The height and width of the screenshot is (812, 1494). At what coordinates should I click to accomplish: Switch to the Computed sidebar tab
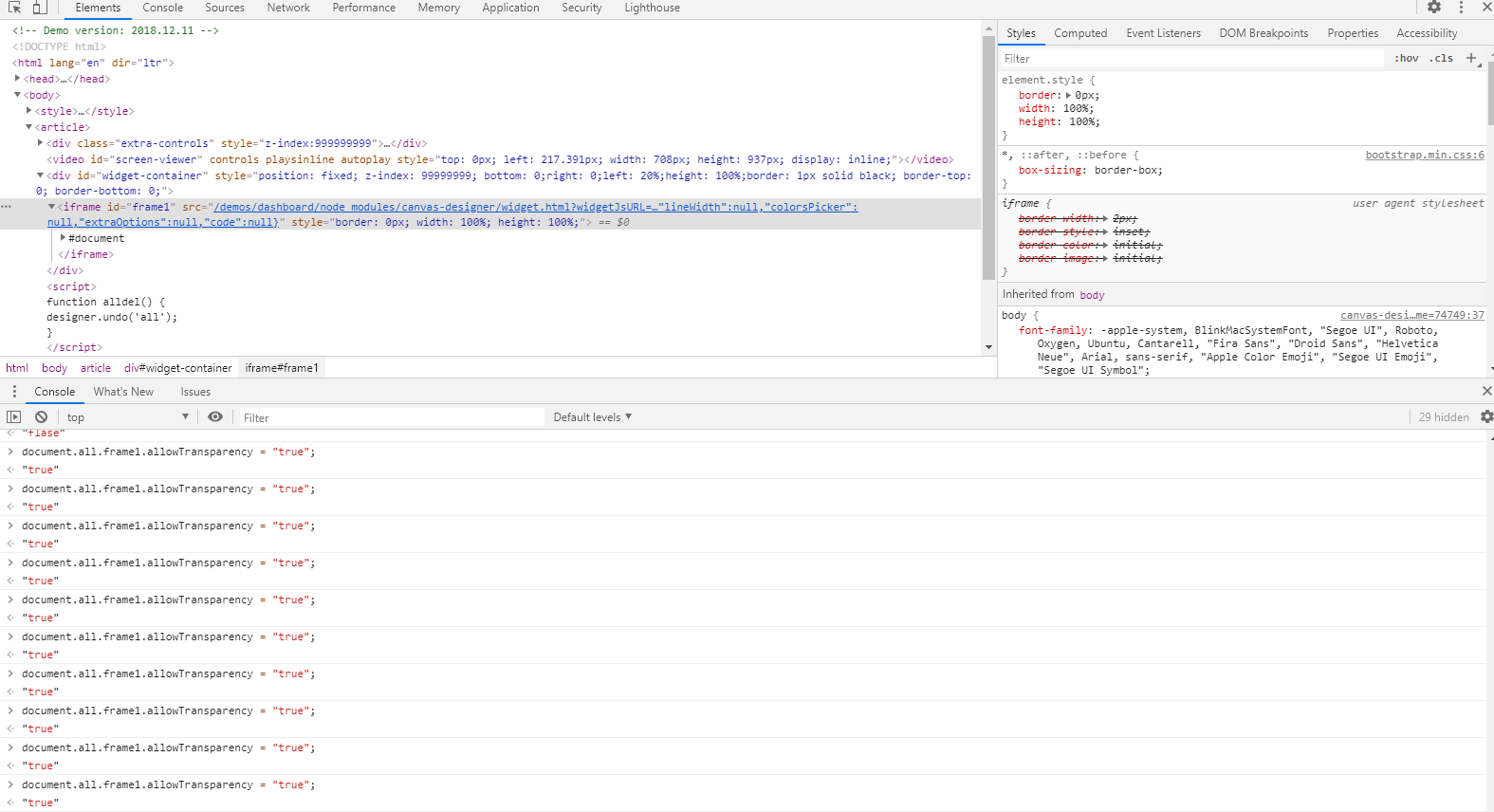coord(1080,33)
